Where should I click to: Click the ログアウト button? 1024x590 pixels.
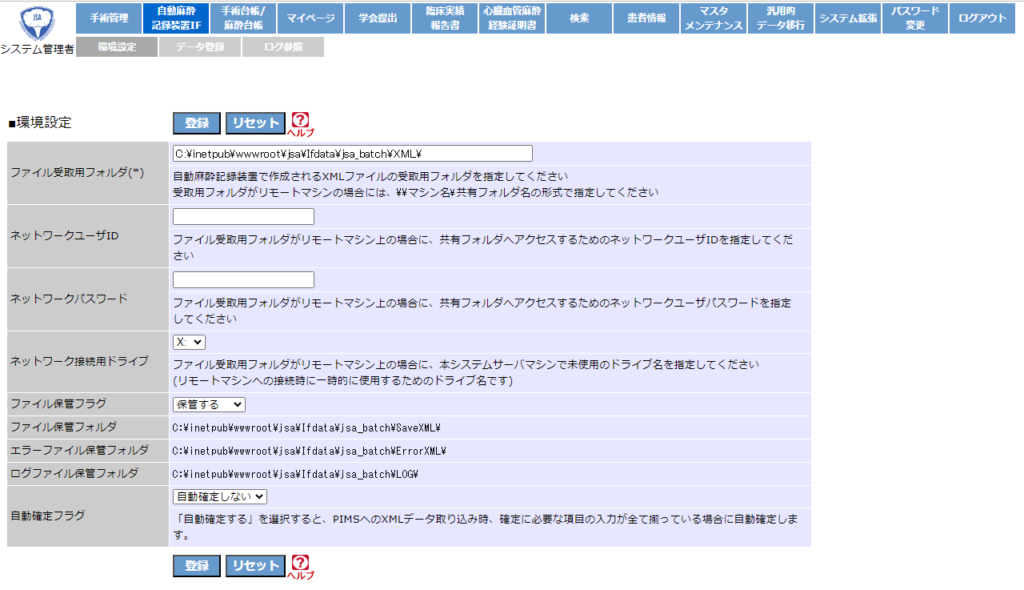coord(982,18)
